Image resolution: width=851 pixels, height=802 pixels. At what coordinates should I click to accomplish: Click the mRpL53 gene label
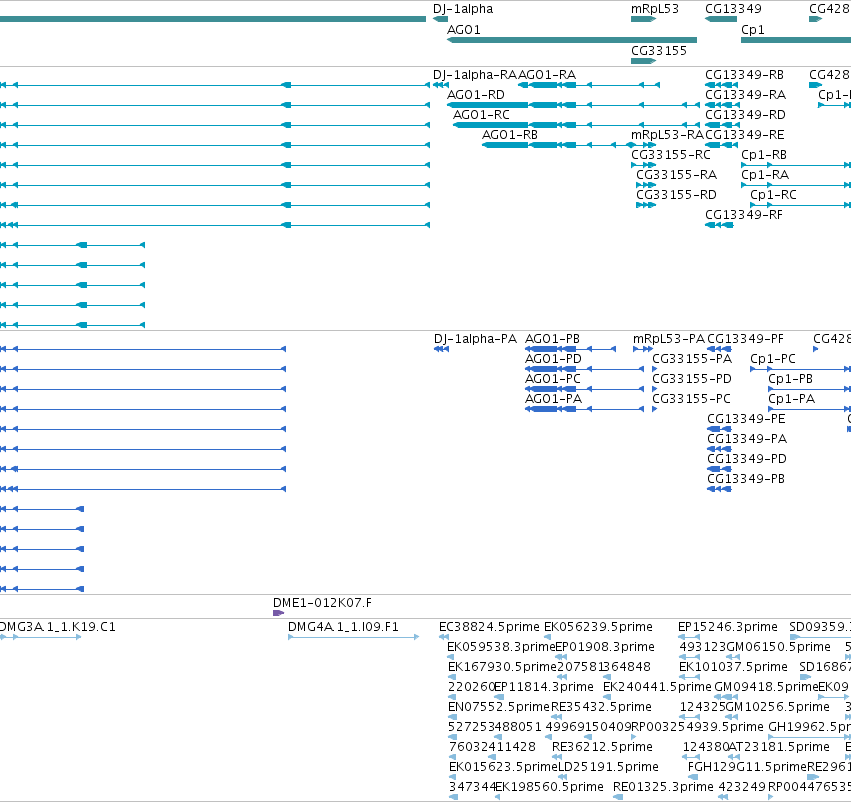click(655, 9)
